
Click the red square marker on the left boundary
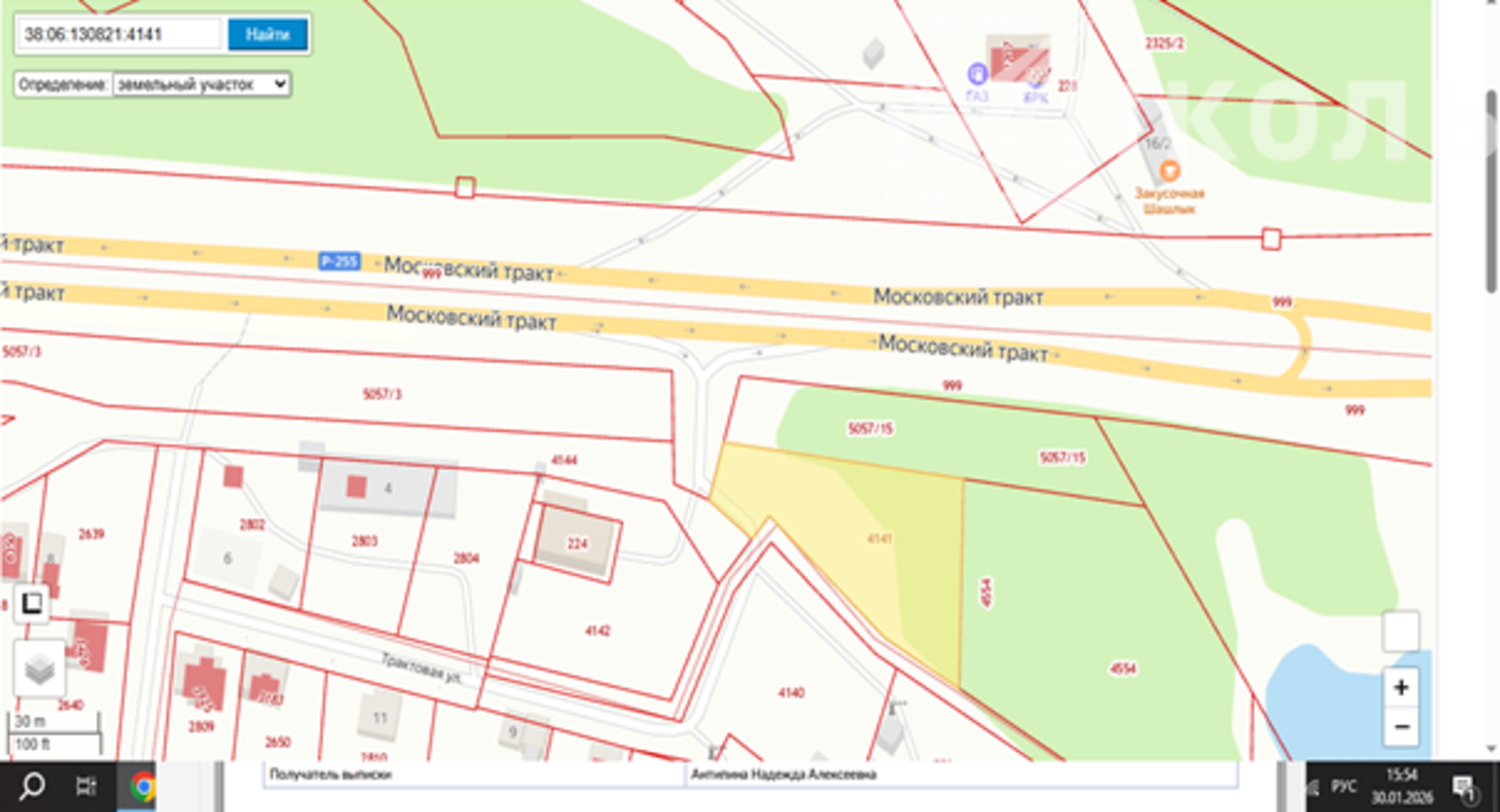tap(465, 187)
